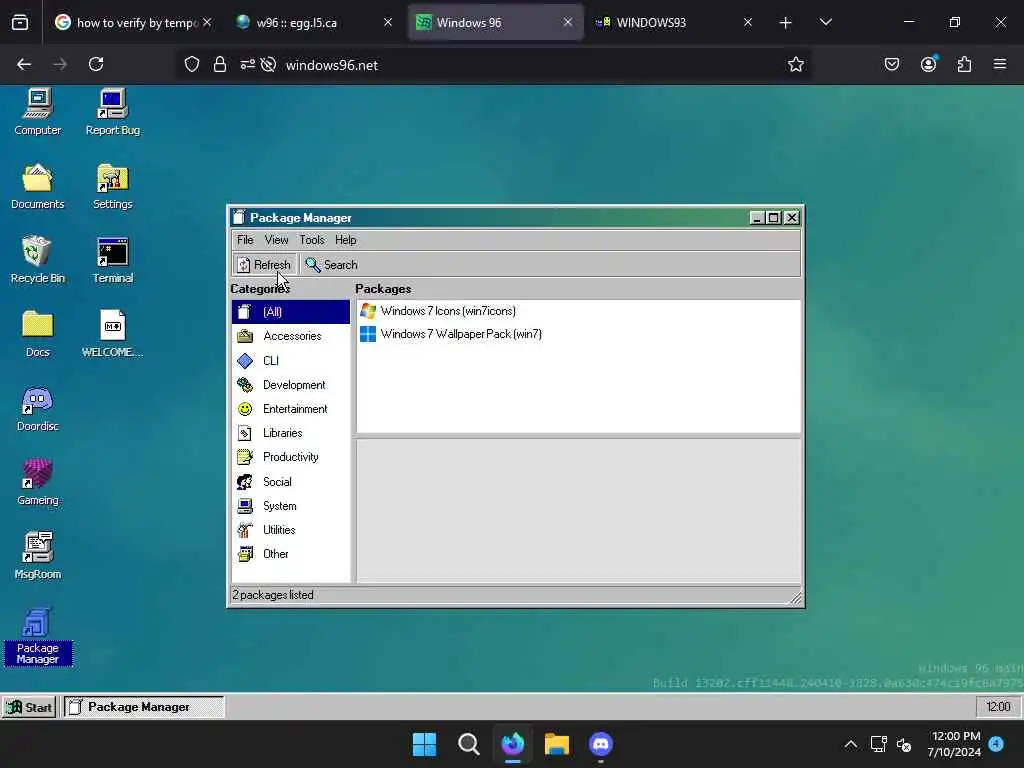Maximize the Package Manager window

774,217
